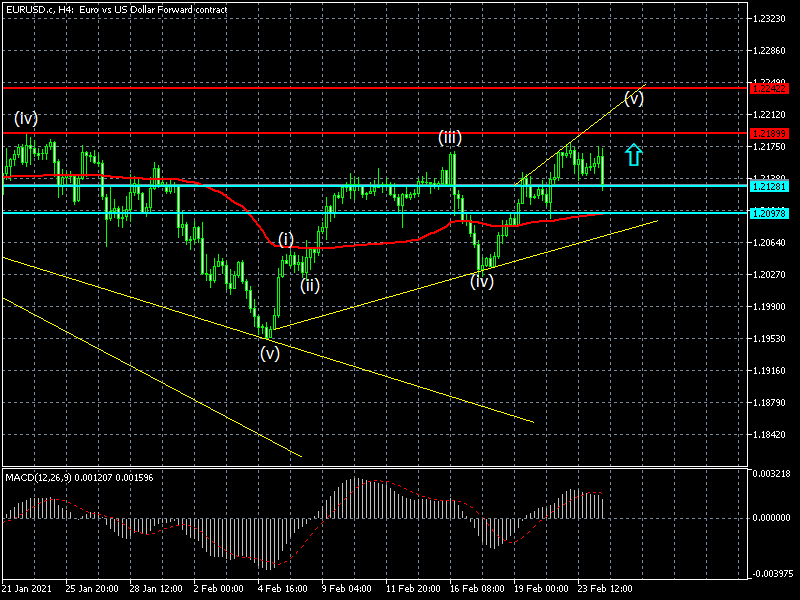Select the (iv) label above the January candles
Viewport: 800px width, 600px height.
(x=26, y=118)
